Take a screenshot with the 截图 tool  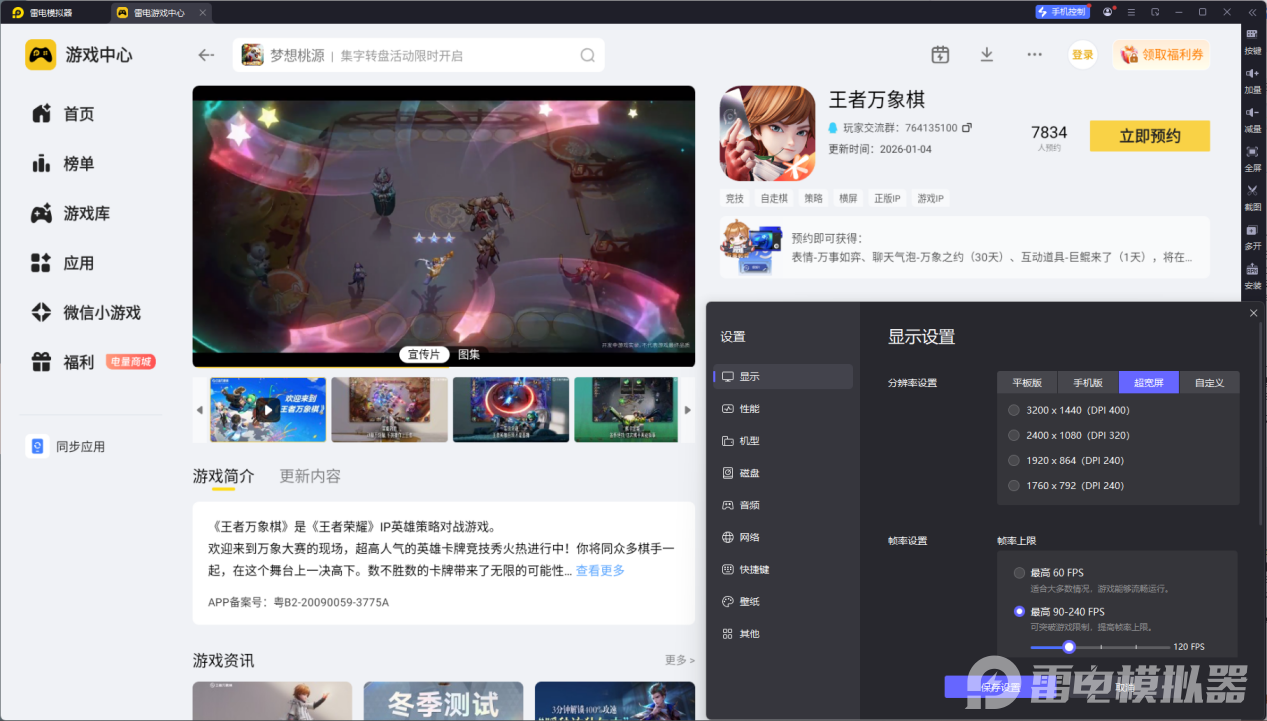point(1252,197)
